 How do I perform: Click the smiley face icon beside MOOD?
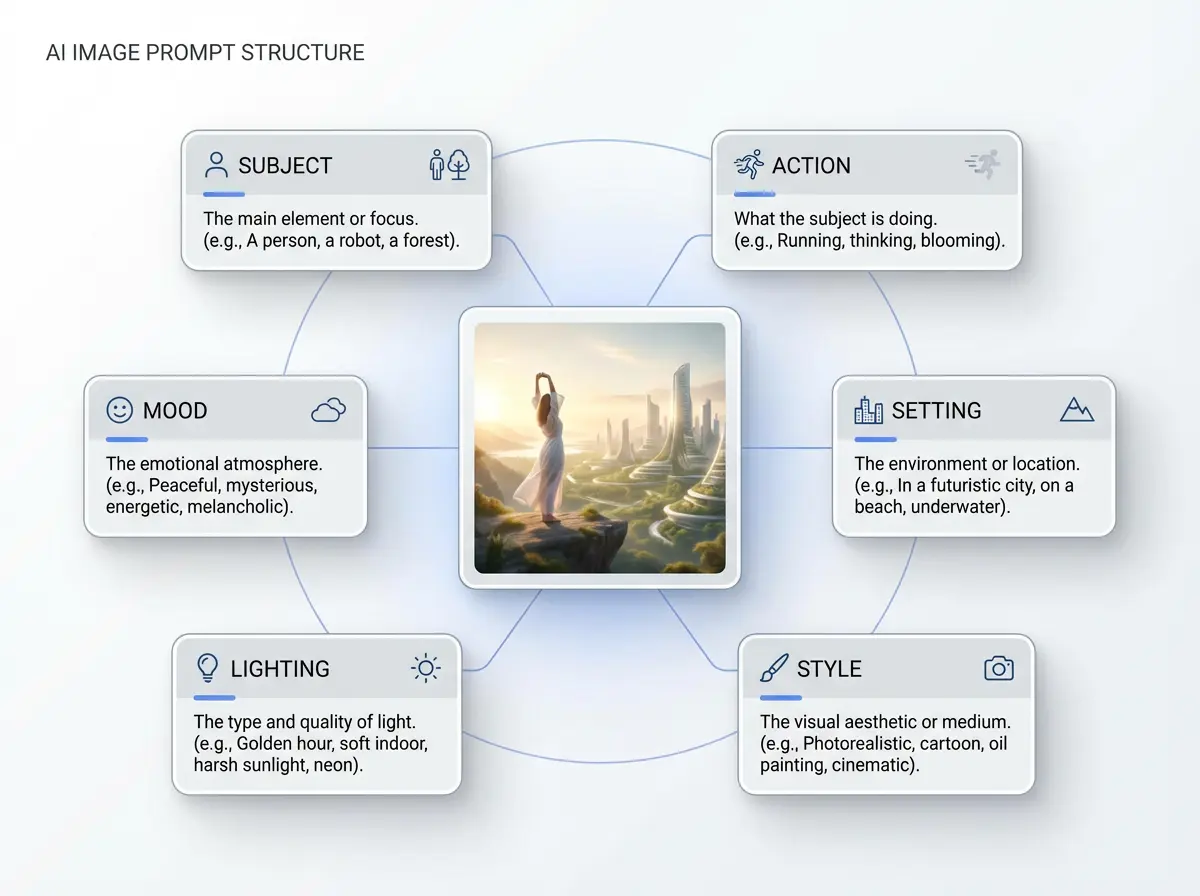pyautogui.click(x=120, y=410)
